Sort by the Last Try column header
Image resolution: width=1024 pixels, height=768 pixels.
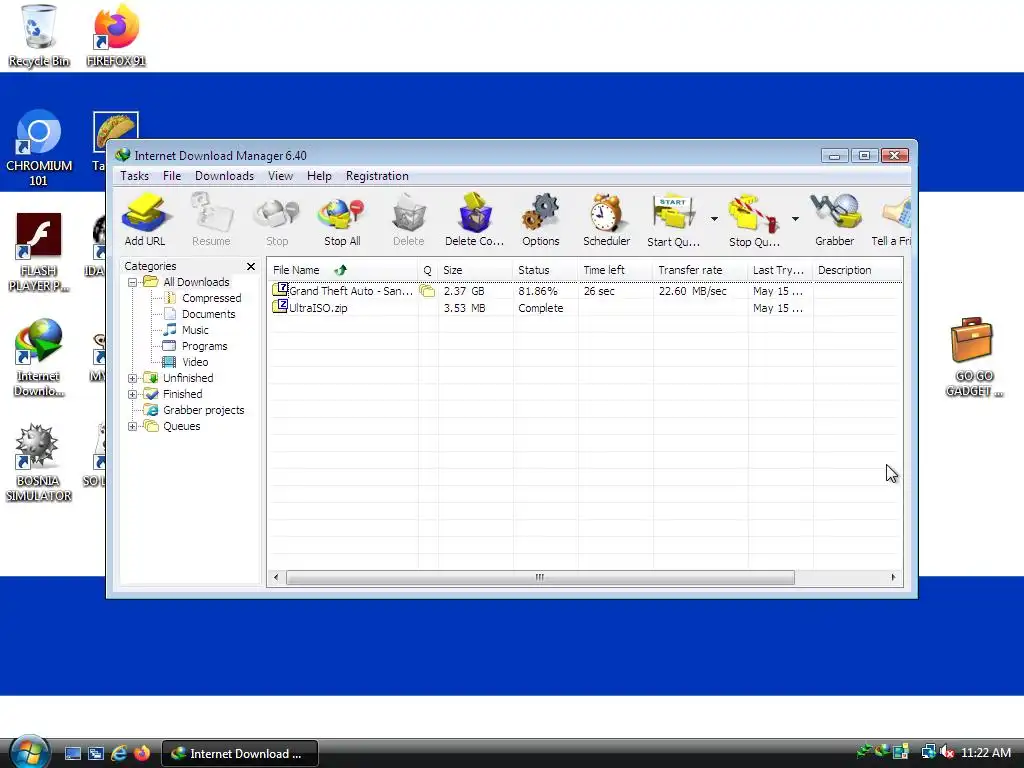tap(780, 270)
